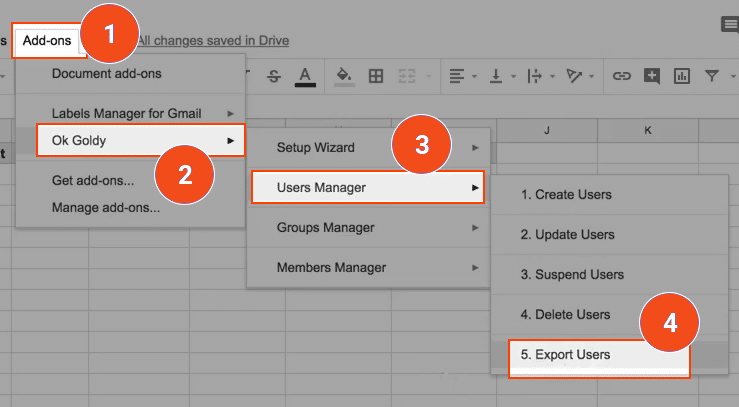
Task: Select 5. Export Users
Action: (x=599, y=356)
